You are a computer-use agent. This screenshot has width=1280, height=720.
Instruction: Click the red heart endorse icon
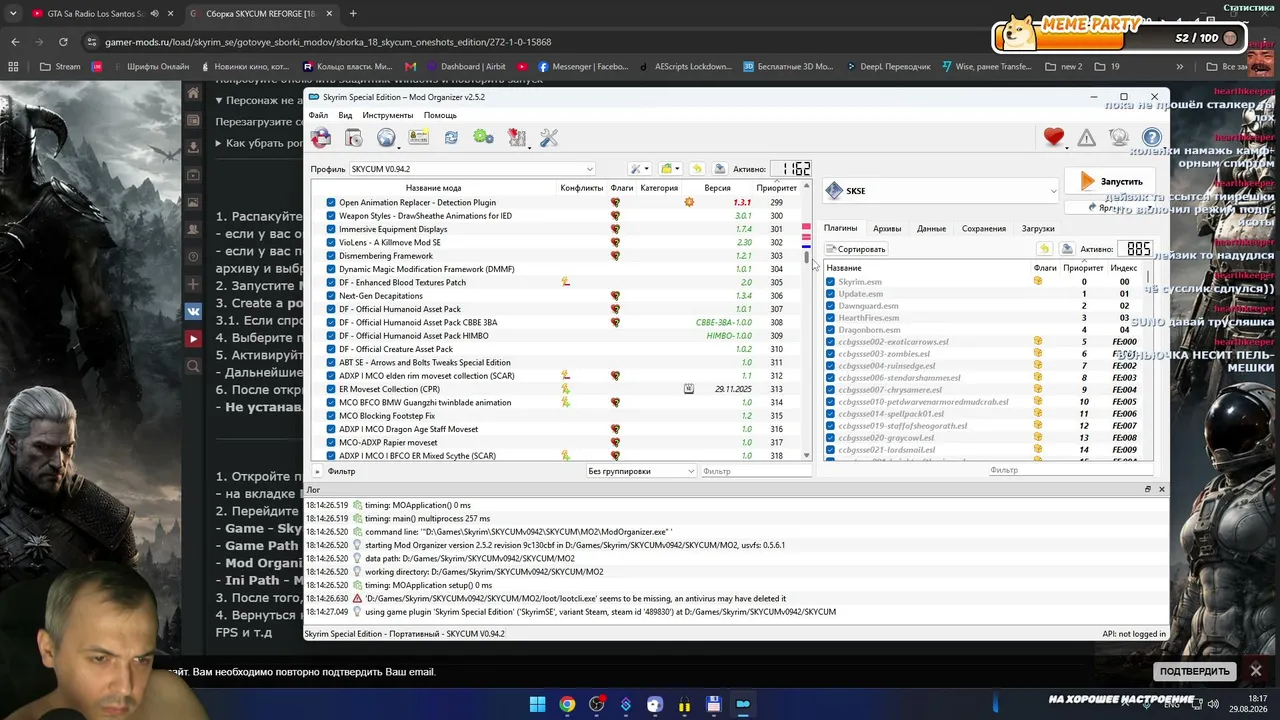point(1054,138)
